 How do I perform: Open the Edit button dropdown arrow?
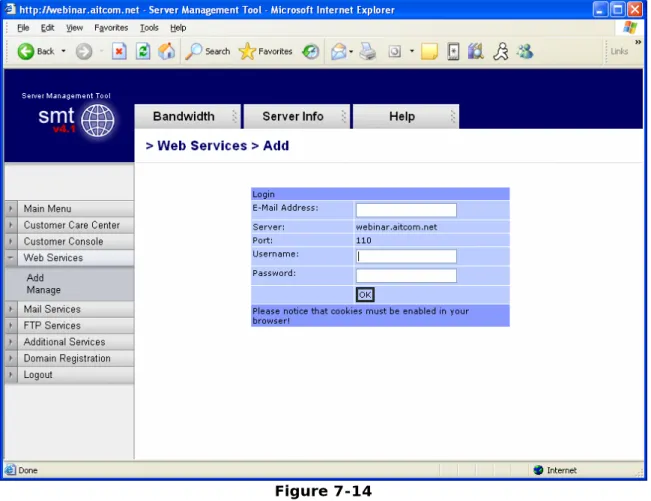coord(412,51)
